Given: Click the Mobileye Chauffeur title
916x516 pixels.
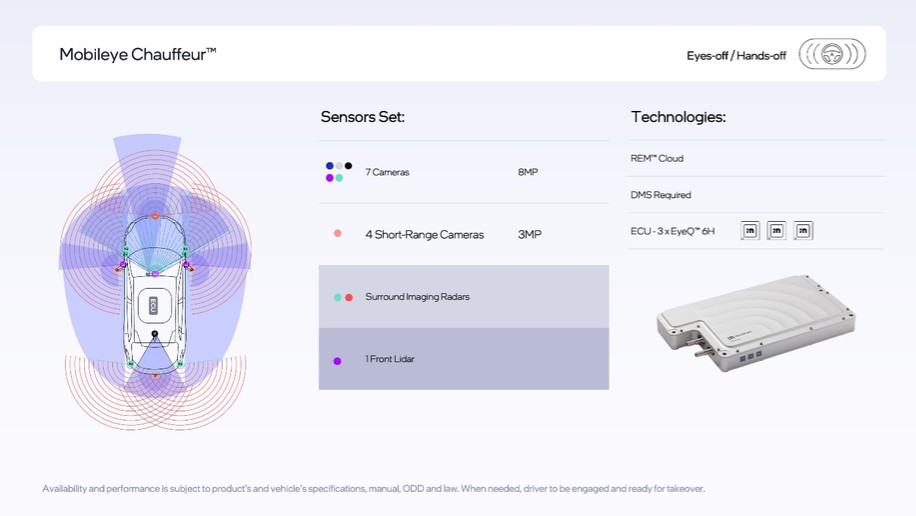Looking at the screenshot, I should point(138,54).
